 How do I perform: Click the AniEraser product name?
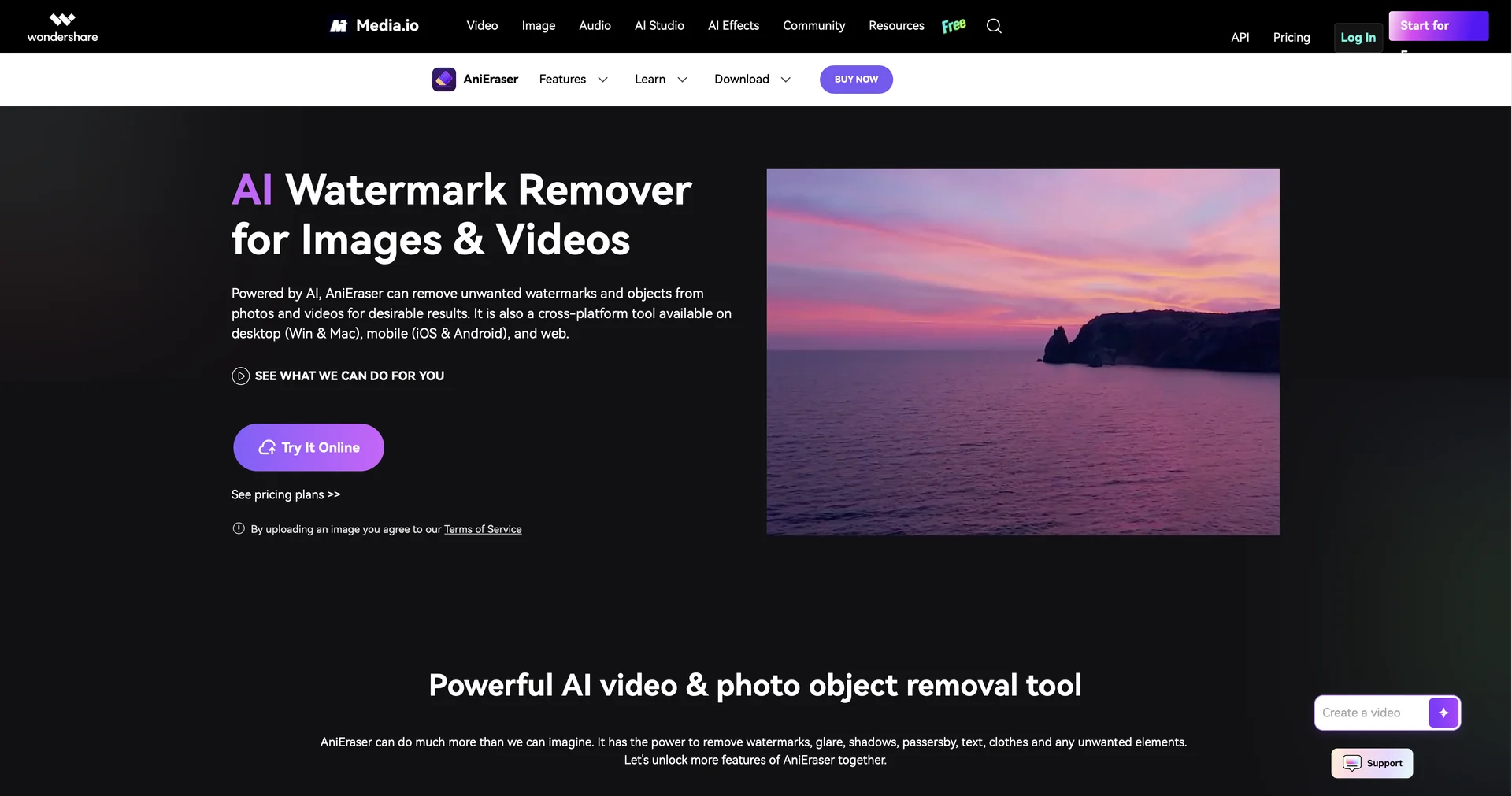tap(491, 80)
